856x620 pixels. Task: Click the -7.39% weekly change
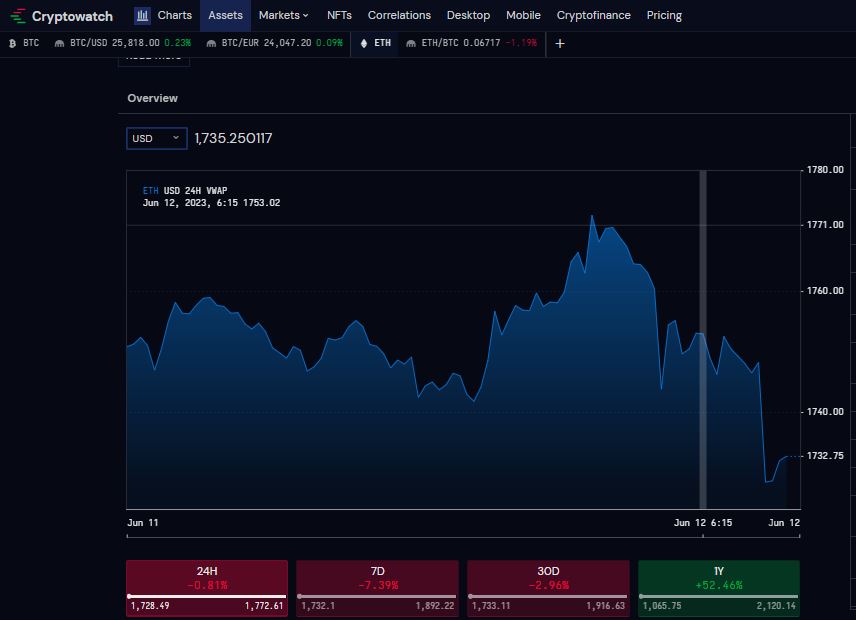point(378,585)
